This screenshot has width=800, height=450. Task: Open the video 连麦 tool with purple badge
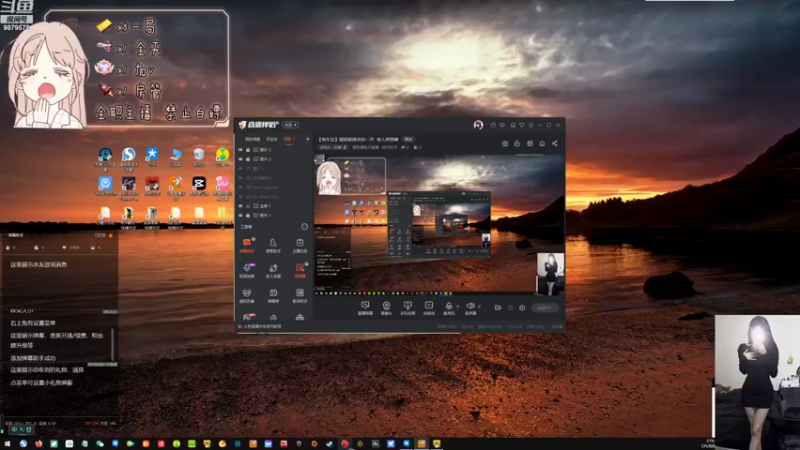point(247,269)
